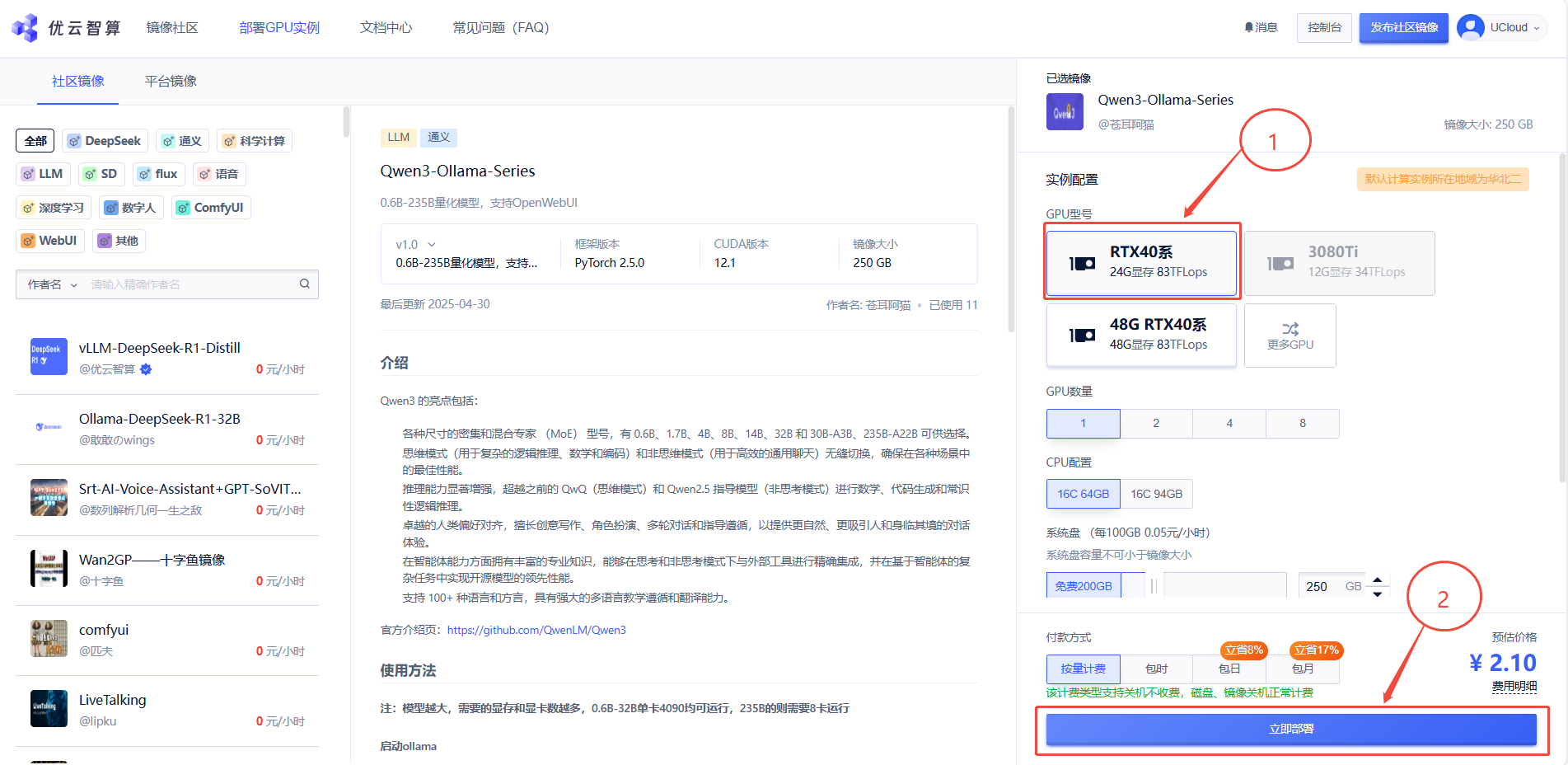
Task: Filter by the LLM tag in sidebar
Action: click(x=43, y=174)
